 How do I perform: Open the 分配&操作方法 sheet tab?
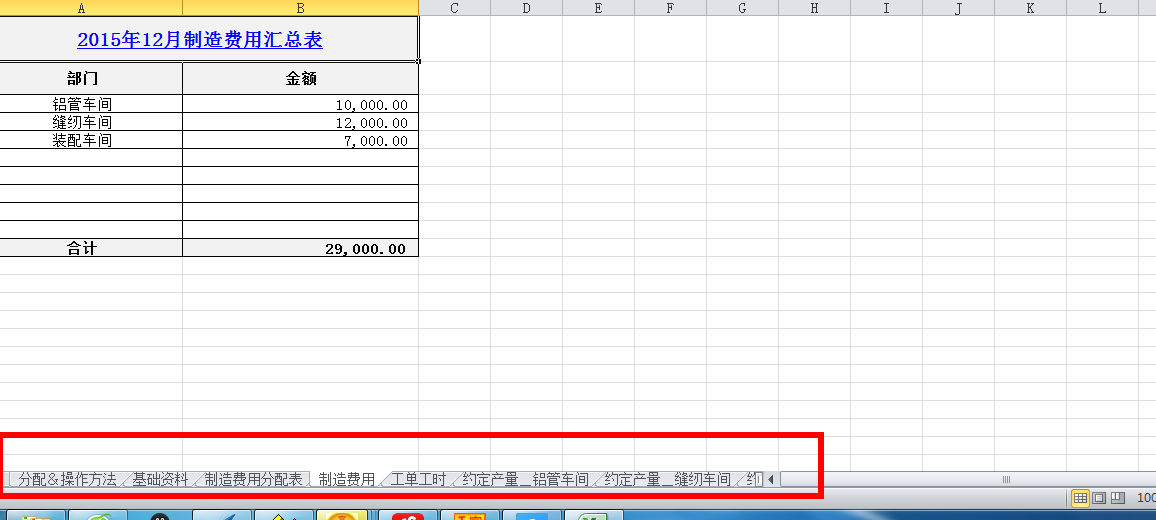(x=67, y=480)
